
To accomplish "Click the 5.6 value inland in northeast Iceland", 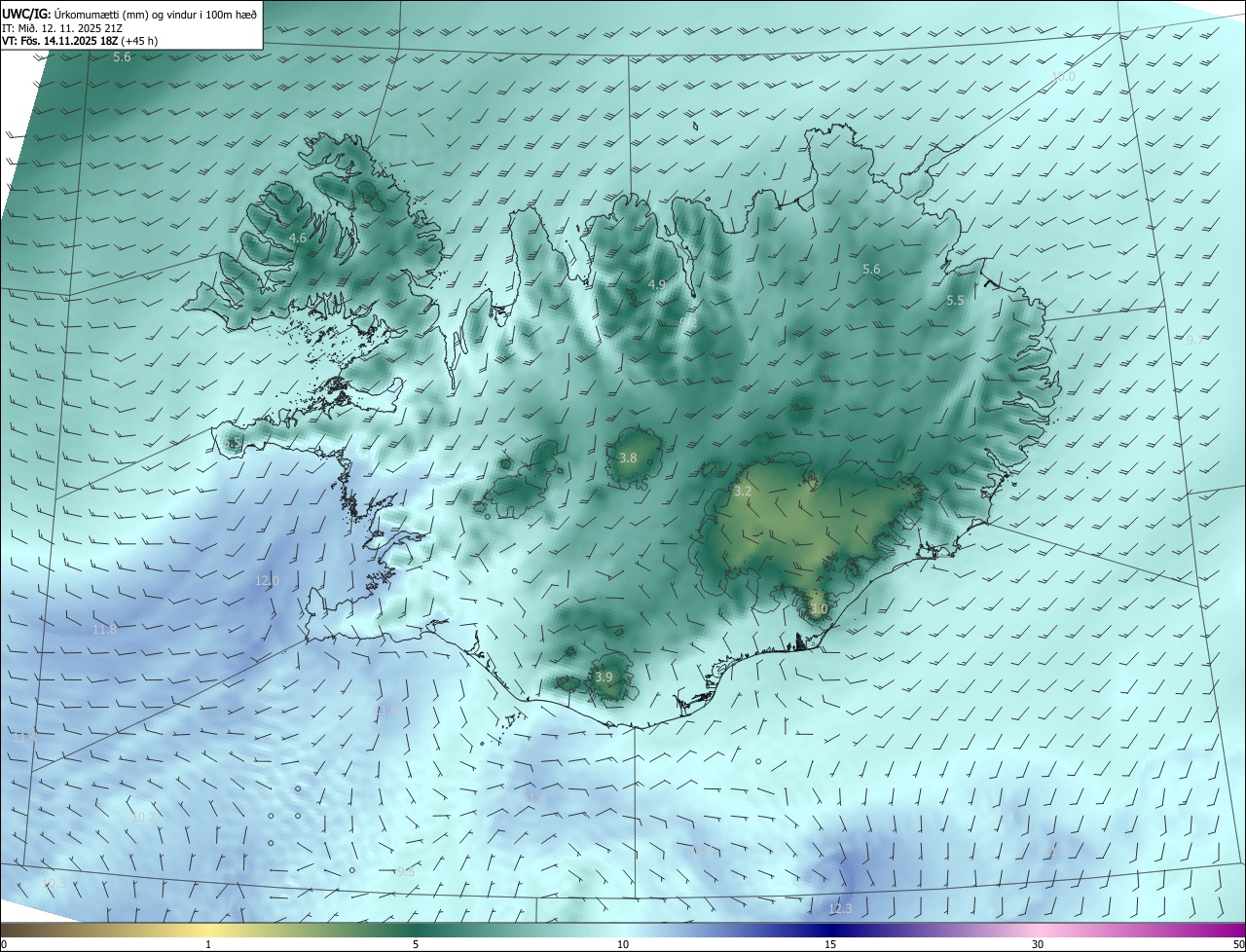I will point(871,270).
